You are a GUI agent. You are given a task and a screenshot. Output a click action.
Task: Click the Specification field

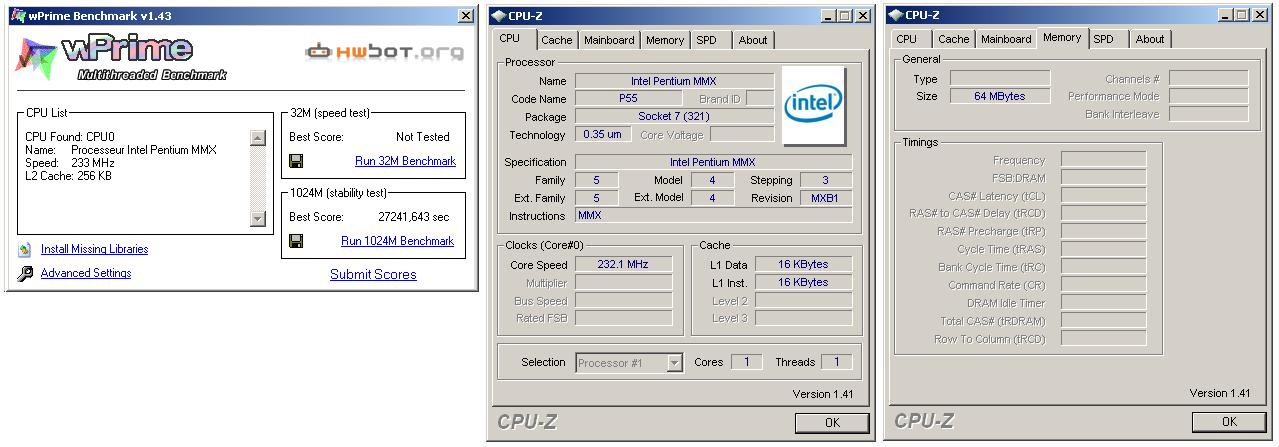tap(713, 162)
